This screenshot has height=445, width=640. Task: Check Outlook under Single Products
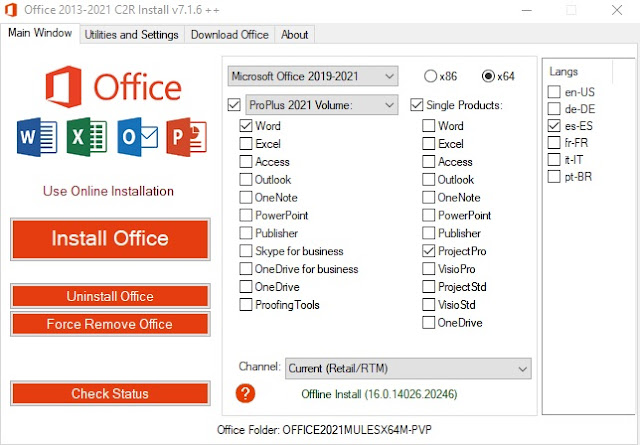pyautogui.click(x=429, y=180)
